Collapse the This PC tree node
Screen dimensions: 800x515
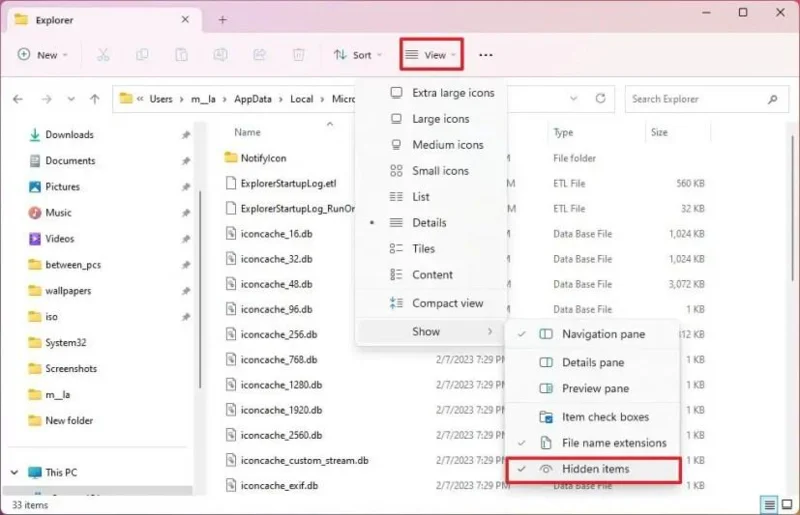click(x=14, y=472)
